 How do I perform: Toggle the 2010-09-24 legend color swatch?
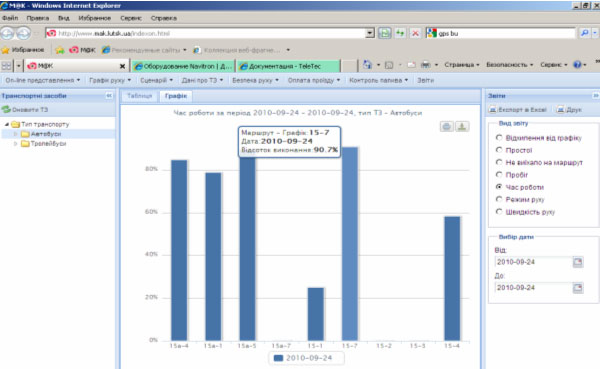coord(279,358)
